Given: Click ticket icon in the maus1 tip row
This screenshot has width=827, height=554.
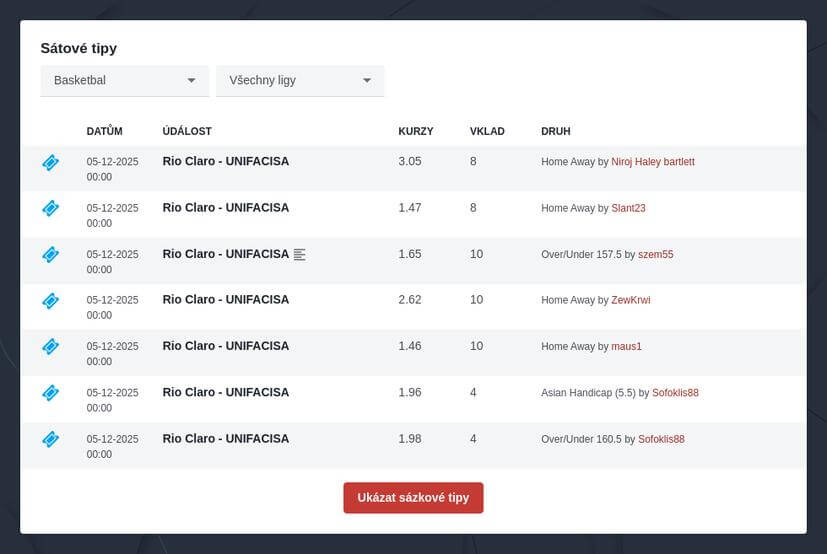Looking at the screenshot, I should click(x=50, y=346).
